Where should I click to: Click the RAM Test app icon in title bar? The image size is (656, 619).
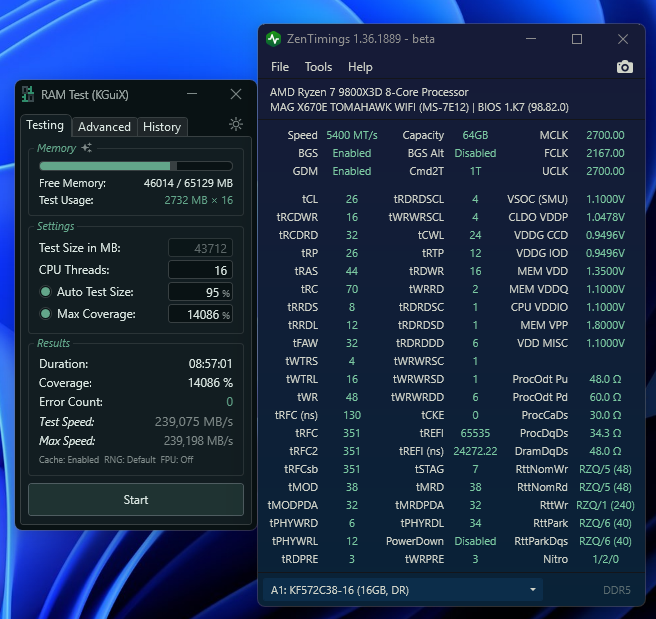tap(28, 94)
